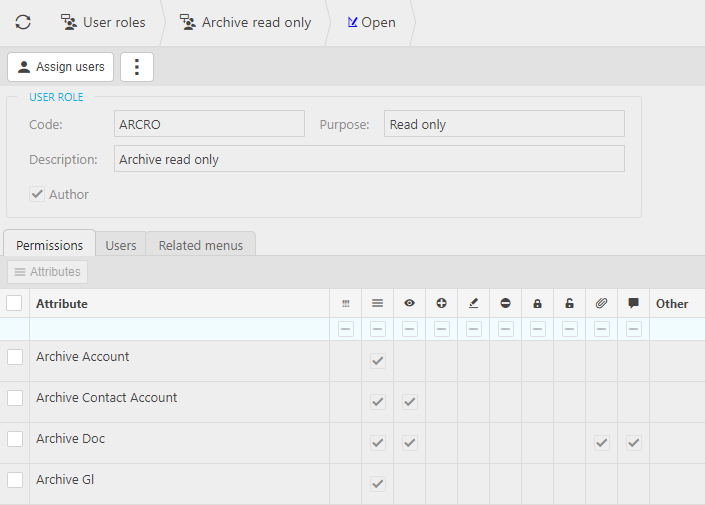Click the eye view-permission column icon

pos(409,303)
